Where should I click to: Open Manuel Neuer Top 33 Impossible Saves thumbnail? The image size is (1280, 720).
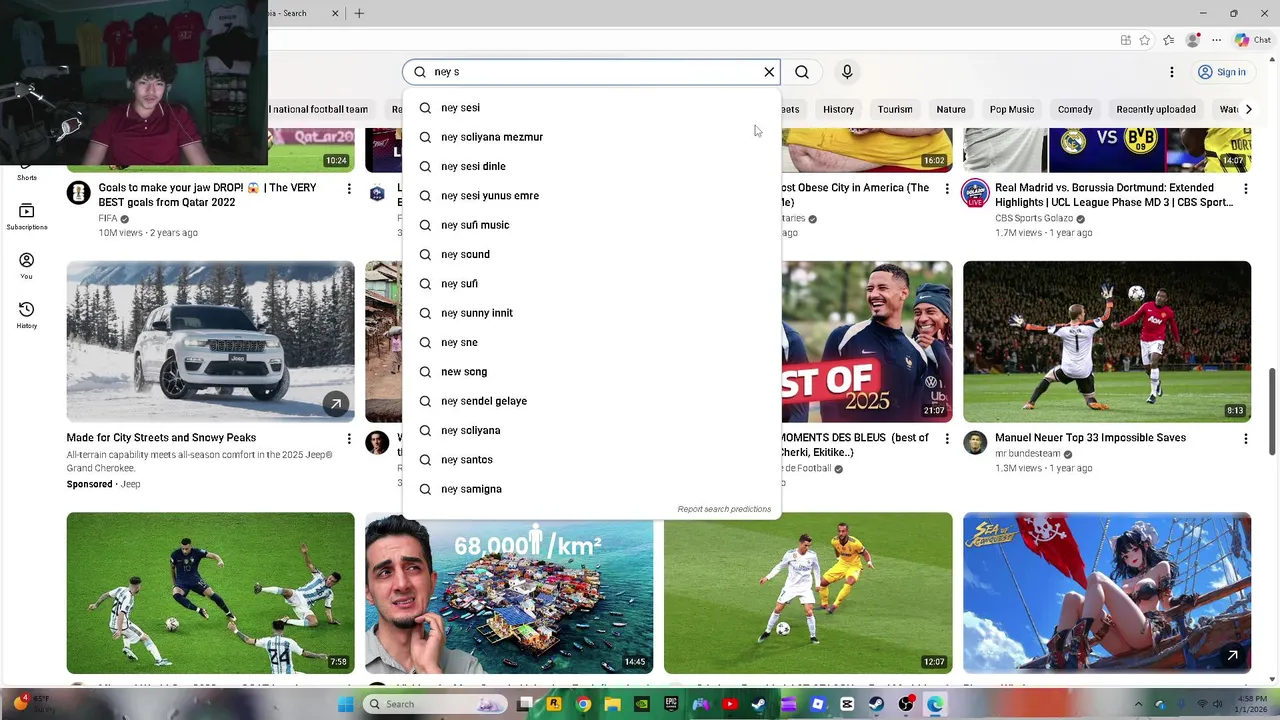[1107, 341]
